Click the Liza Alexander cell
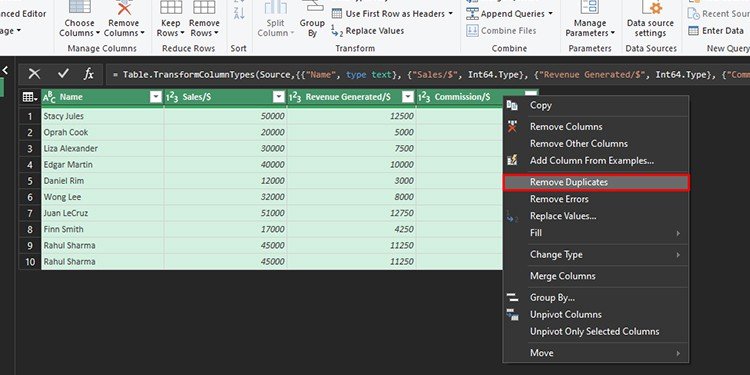Viewport: 750px width, 375px height. pyautogui.click(x=102, y=149)
